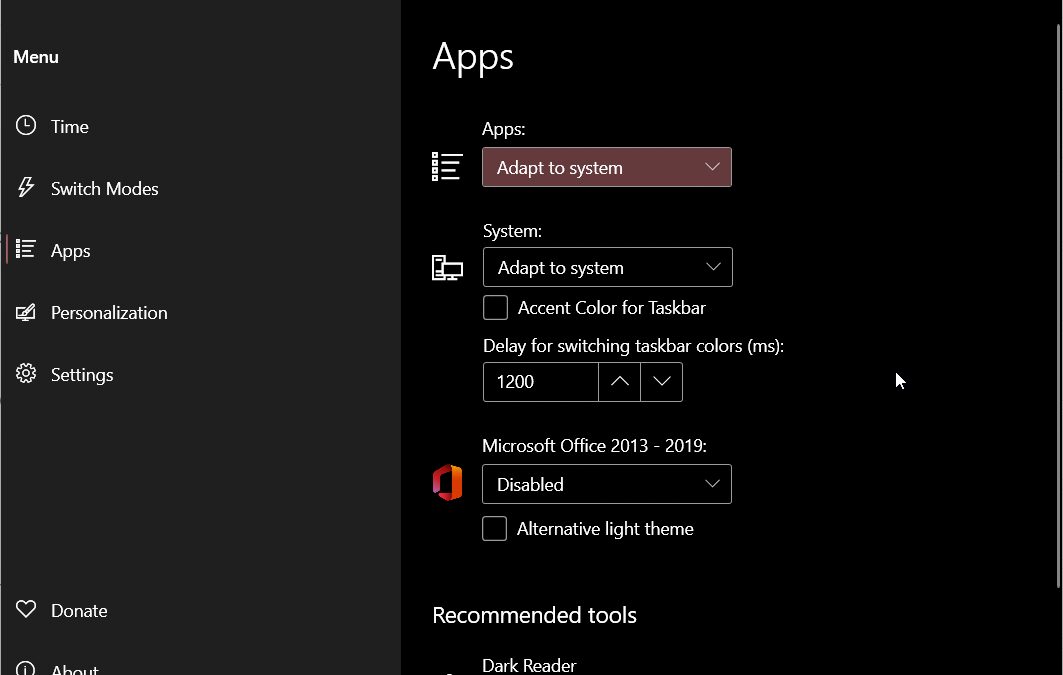Click the vertical scrollbar on right edge
The image size is (1063, 675).
[1058, 300]
